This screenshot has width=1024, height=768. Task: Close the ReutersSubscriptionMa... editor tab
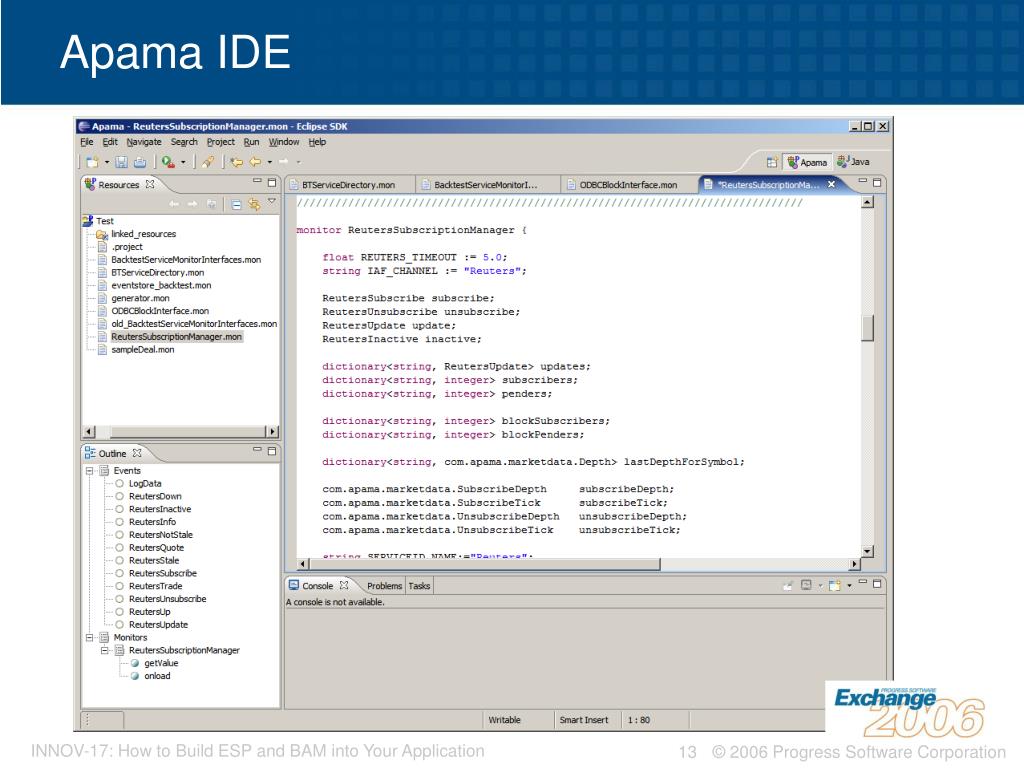831,184
